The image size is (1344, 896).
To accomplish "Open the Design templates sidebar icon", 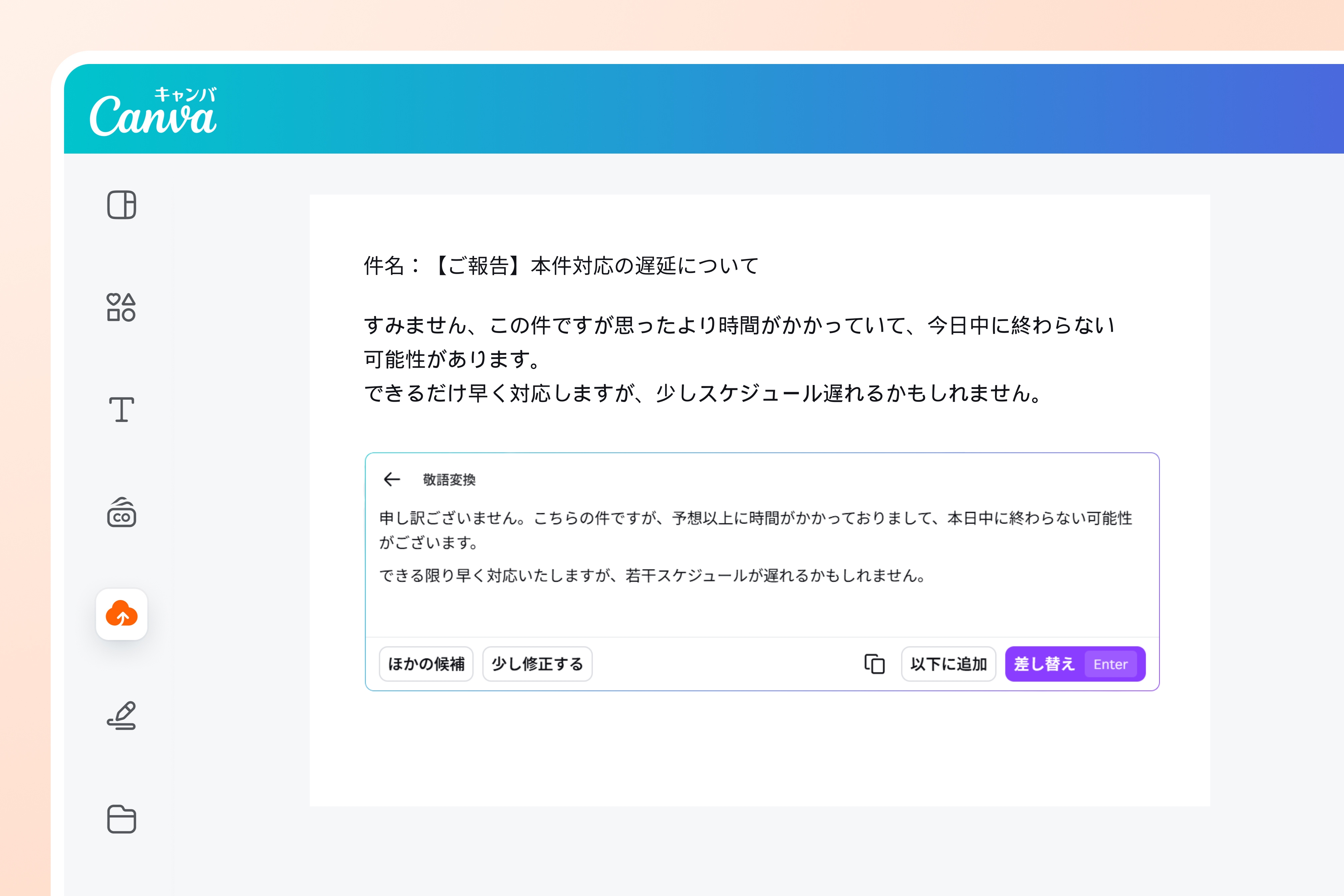I will pos(122,205).
